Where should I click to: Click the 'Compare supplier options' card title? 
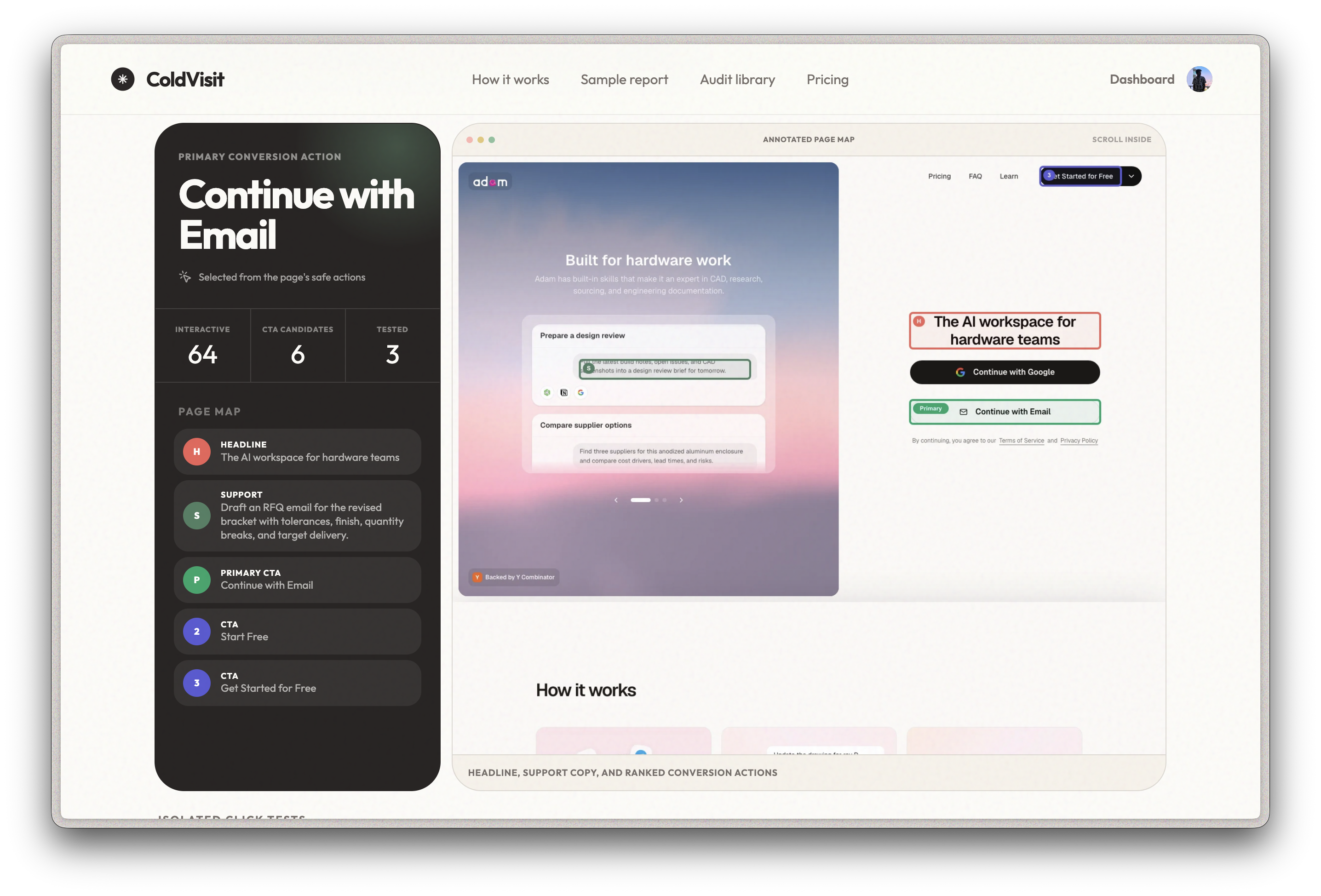coord(586,425)
